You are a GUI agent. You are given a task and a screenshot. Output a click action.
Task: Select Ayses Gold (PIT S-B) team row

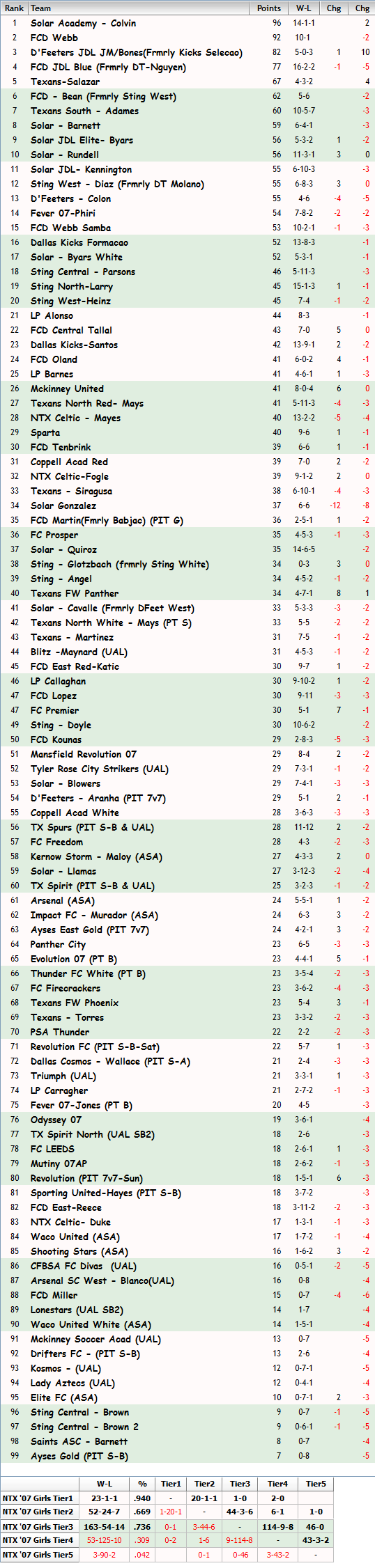coord(187,1456)
